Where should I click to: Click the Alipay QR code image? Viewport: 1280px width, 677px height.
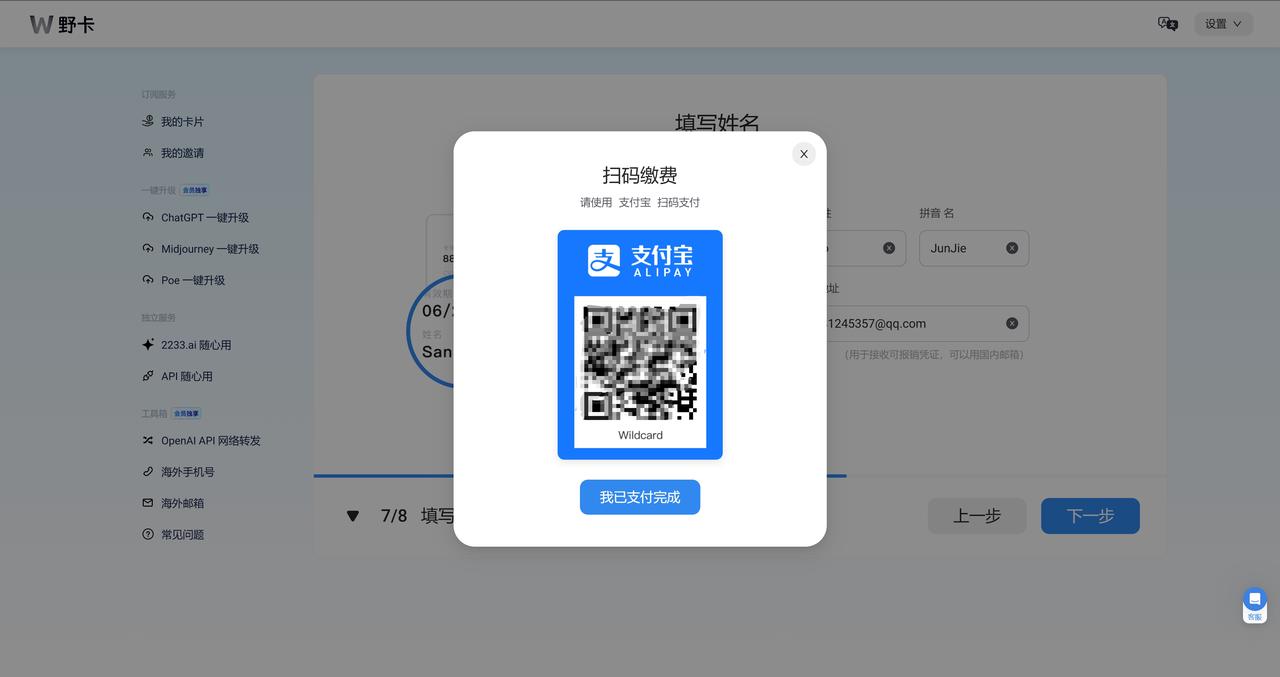tap(640, 362)
